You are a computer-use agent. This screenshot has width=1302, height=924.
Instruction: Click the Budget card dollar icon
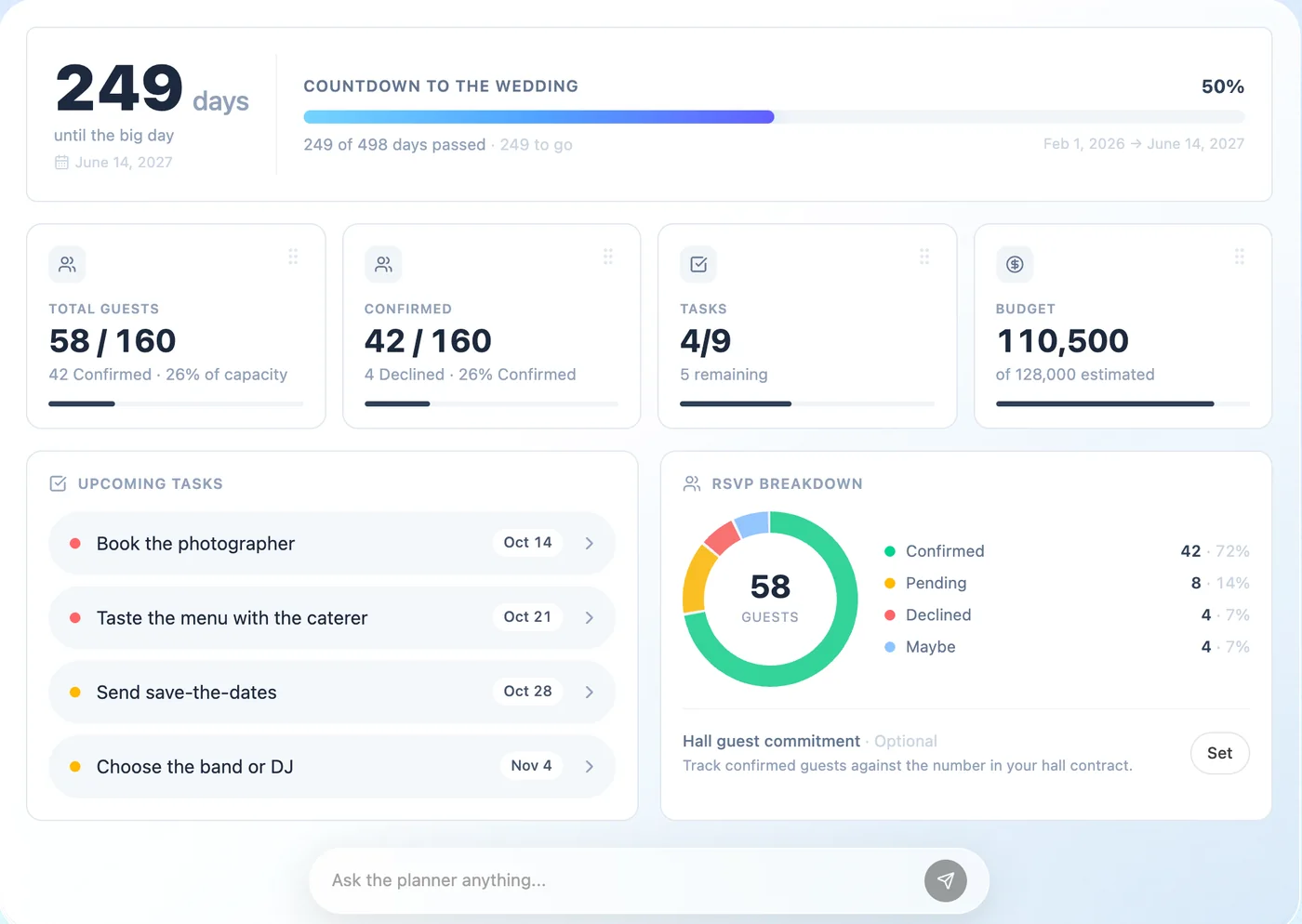pos(1015,265)
